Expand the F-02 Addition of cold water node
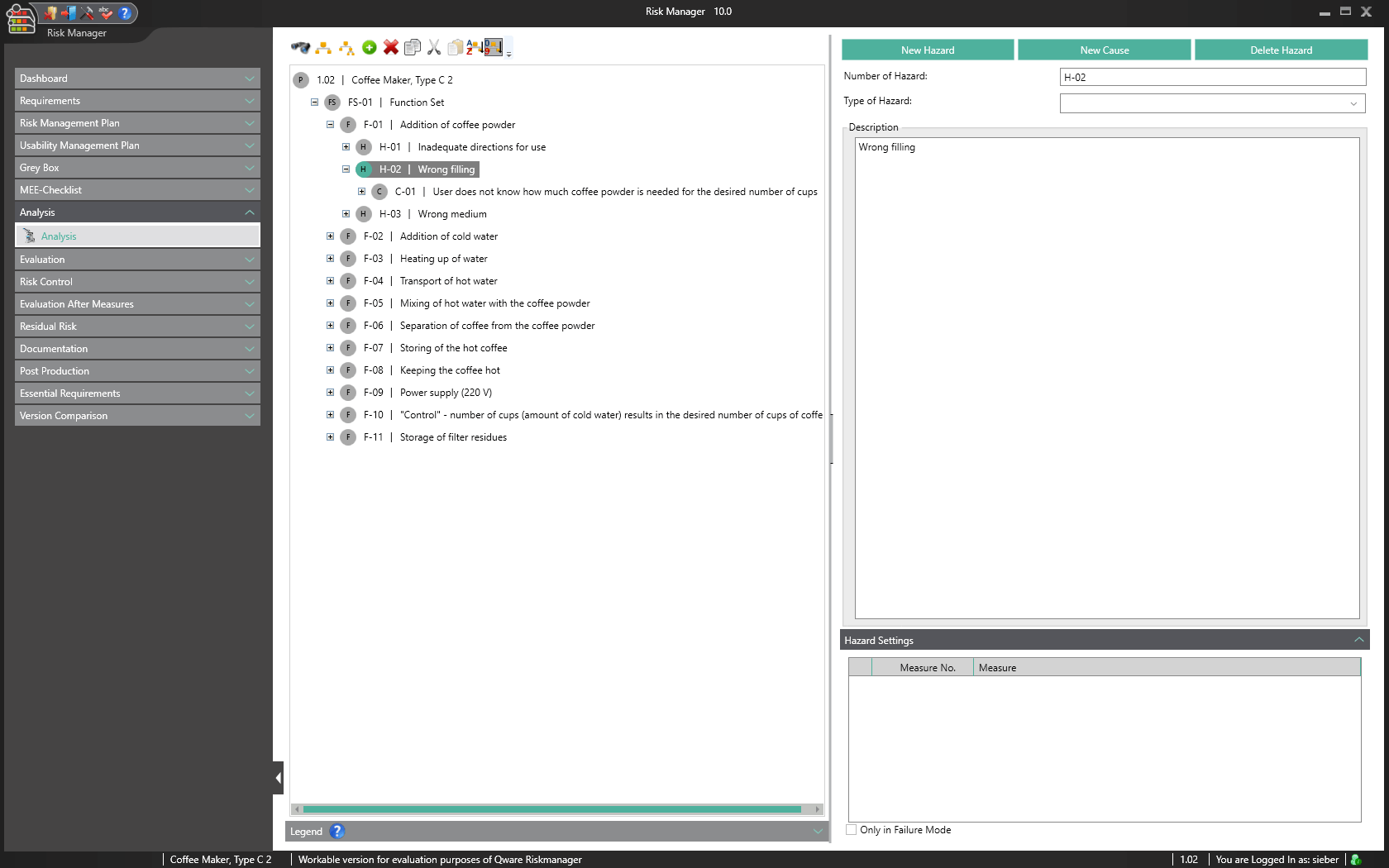Image resolution: width=1389 pixels, height=868 pixels. [331, 236]
